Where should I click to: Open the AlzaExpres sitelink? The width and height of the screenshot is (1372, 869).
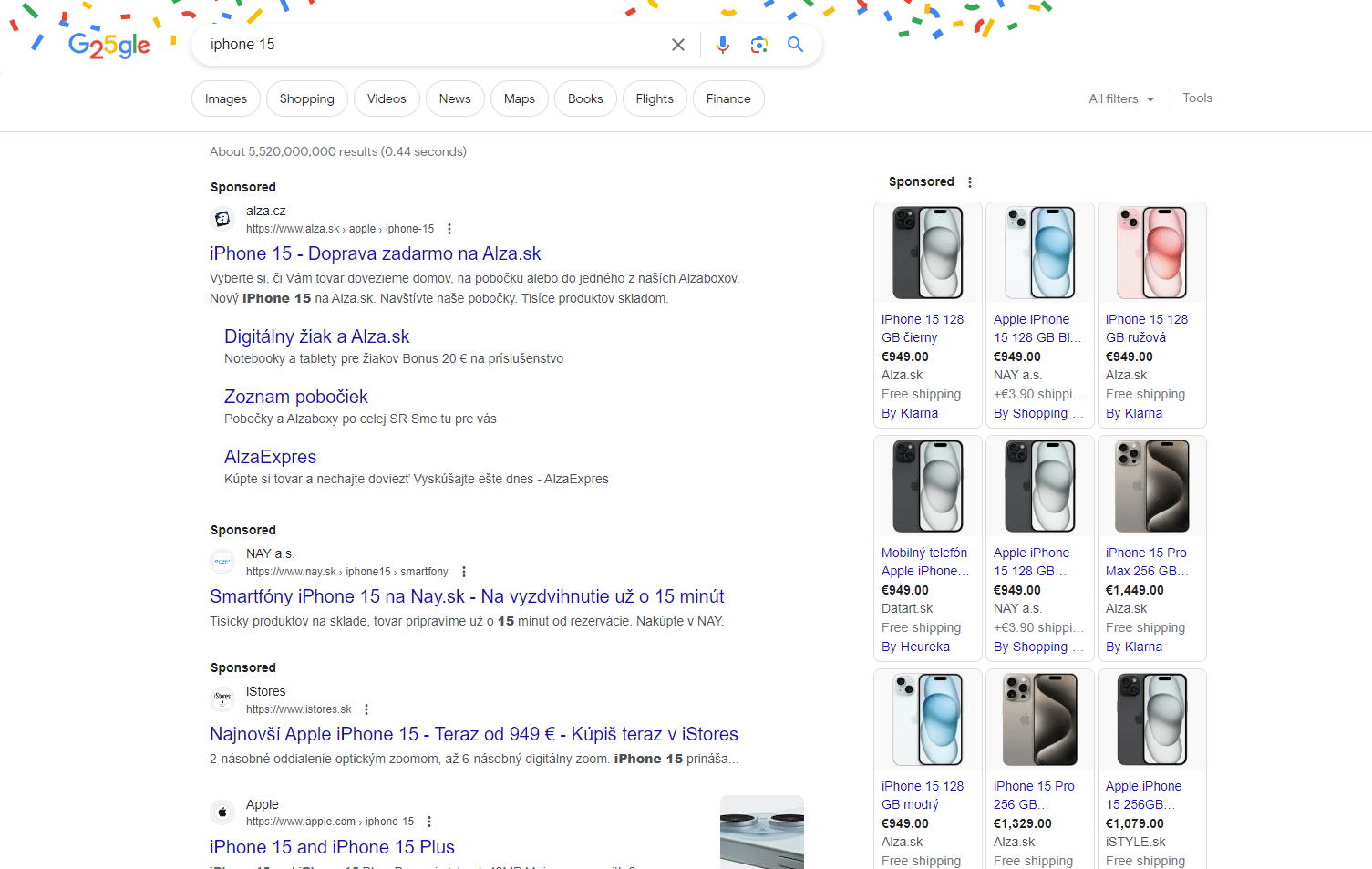point(270,457)
